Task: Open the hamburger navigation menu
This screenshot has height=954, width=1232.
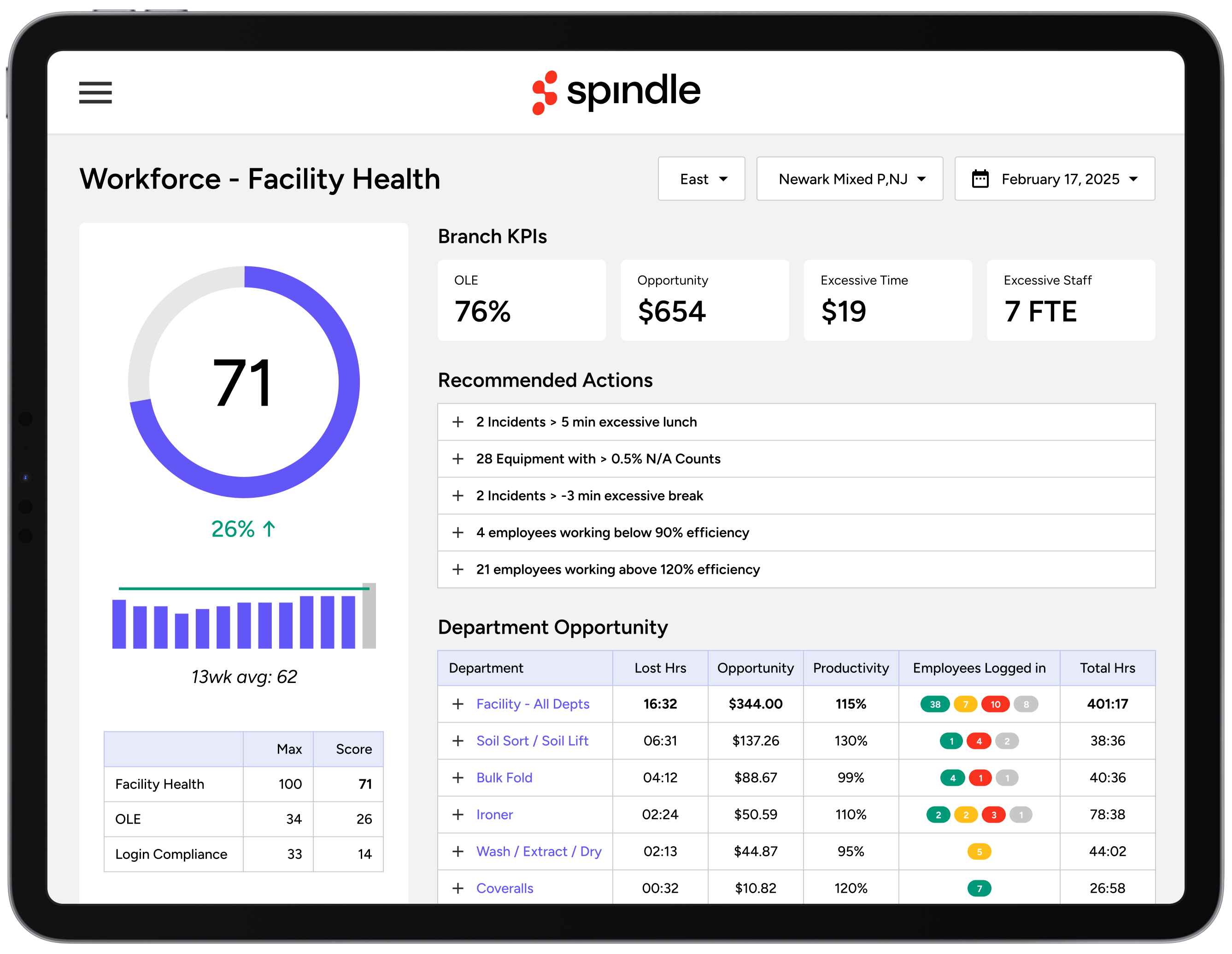Action: point(95,93)
